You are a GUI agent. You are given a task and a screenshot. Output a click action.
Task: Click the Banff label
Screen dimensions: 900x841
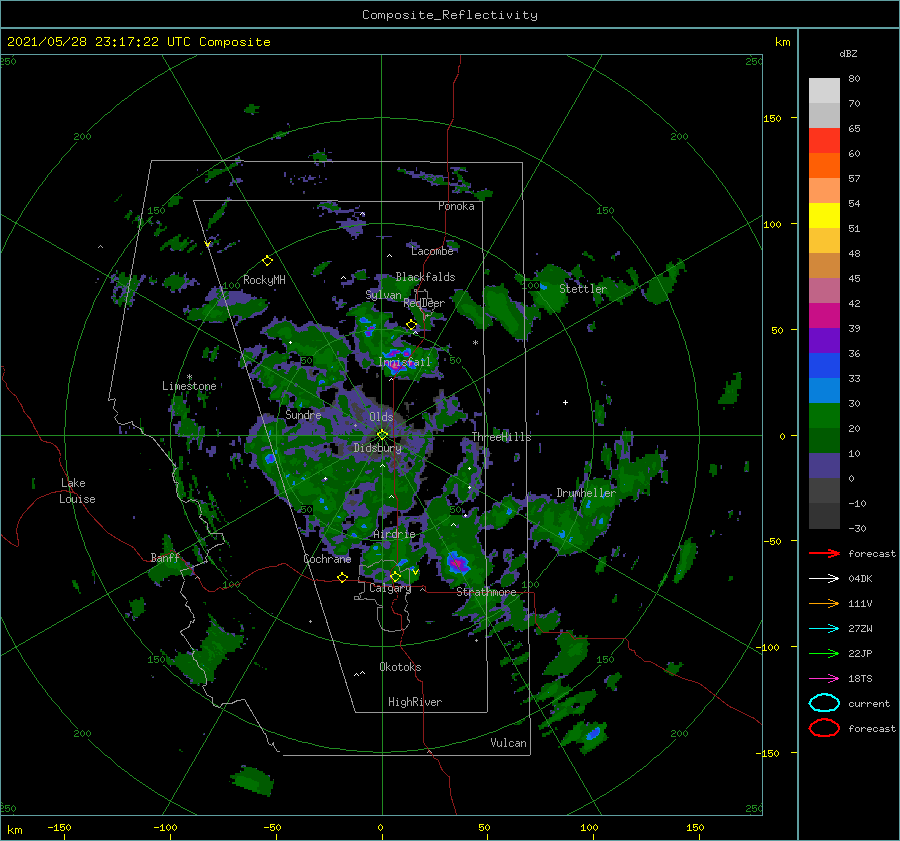pyautogui.click(x=165, y=557)
